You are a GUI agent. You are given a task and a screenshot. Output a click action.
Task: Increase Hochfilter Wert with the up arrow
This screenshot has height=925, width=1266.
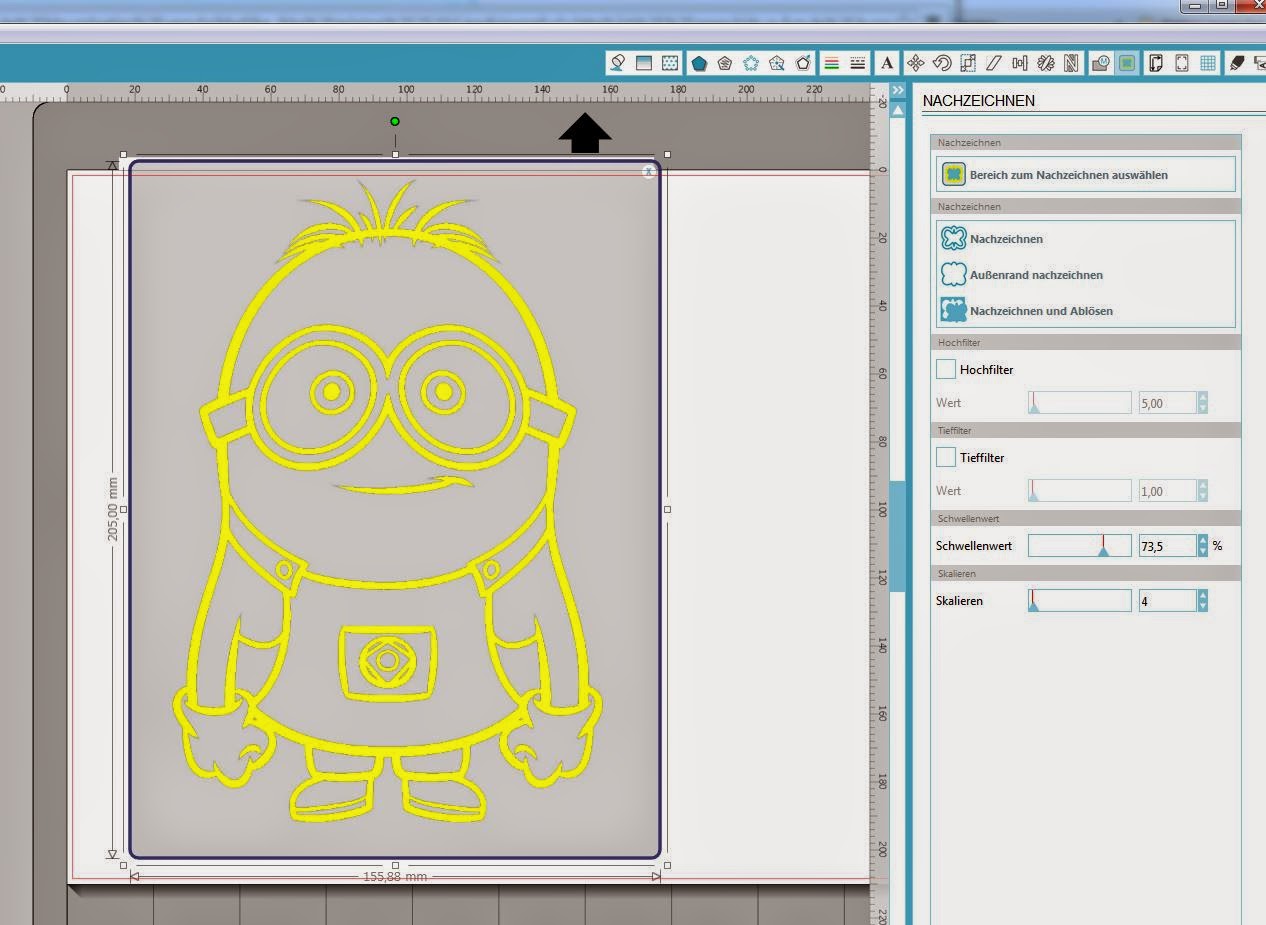click(x=1202, y=397)
